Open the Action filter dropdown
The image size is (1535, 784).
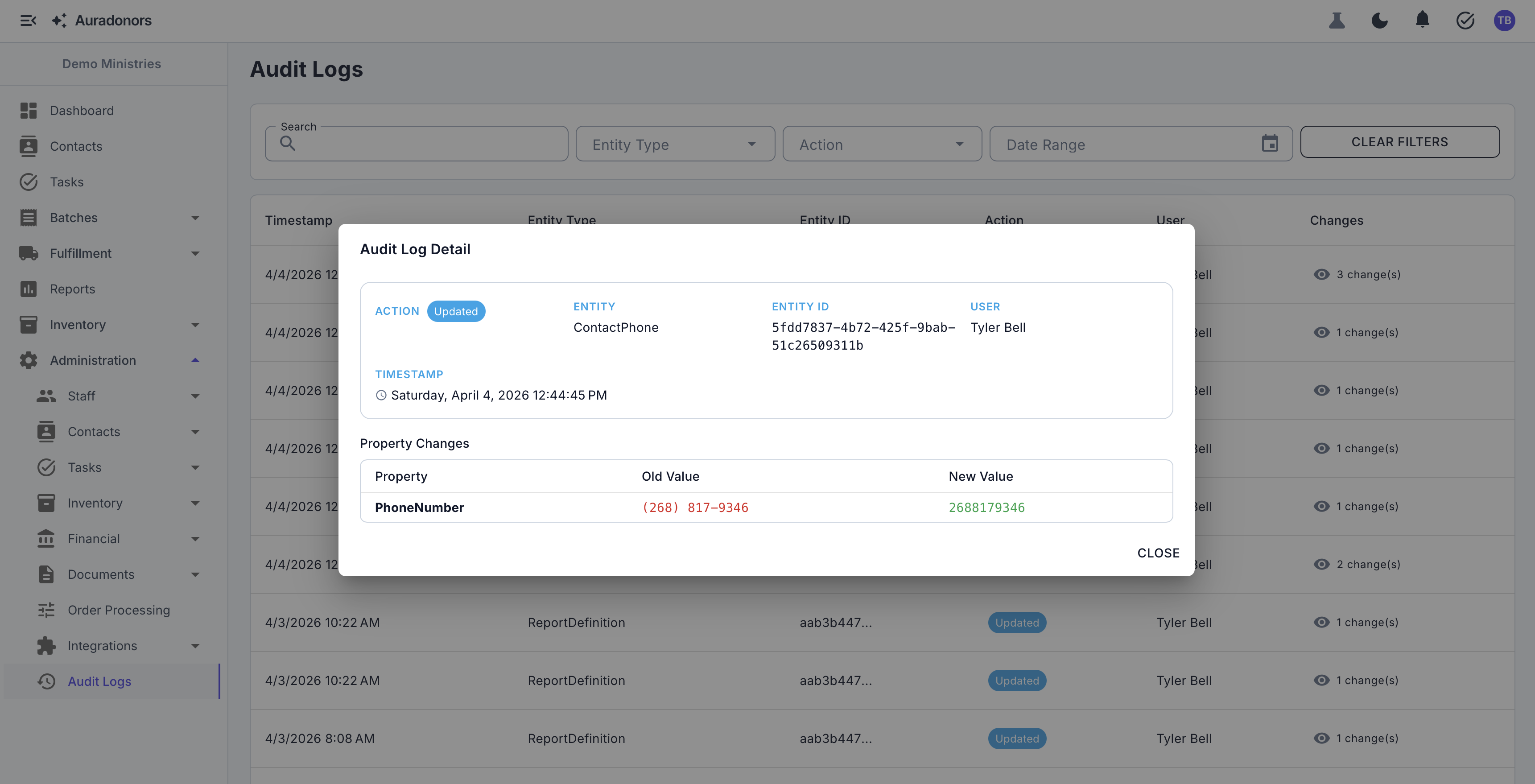[881, 144]
